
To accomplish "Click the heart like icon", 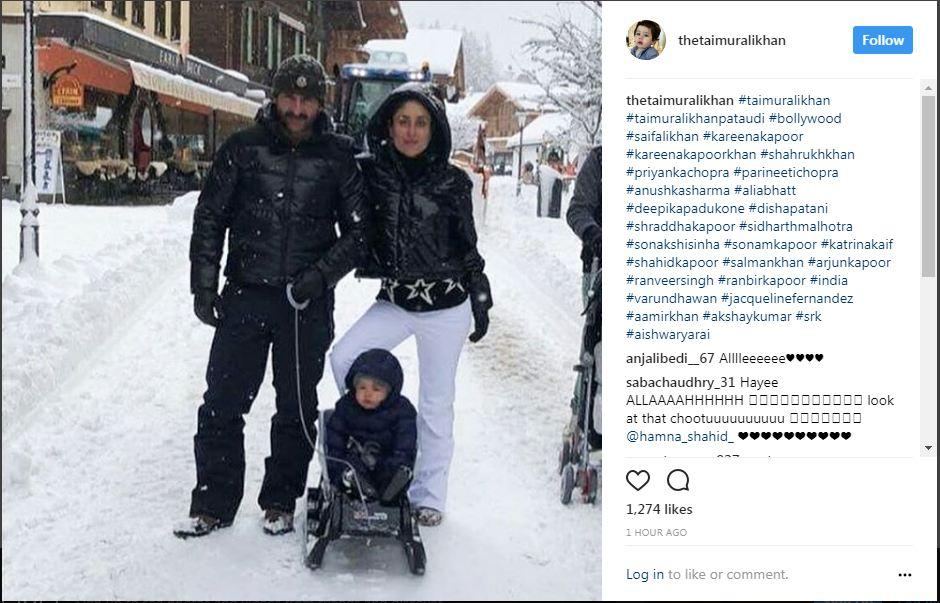I will click(x=638, y=480).
